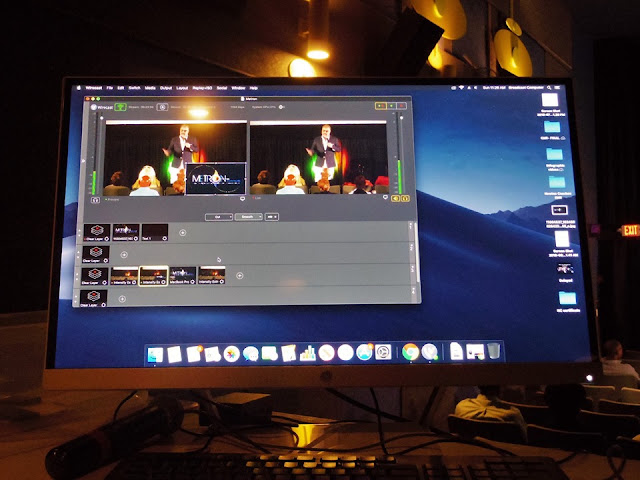
Task: Select the green-dot layout button at top right
Action: tap(391, 106)
